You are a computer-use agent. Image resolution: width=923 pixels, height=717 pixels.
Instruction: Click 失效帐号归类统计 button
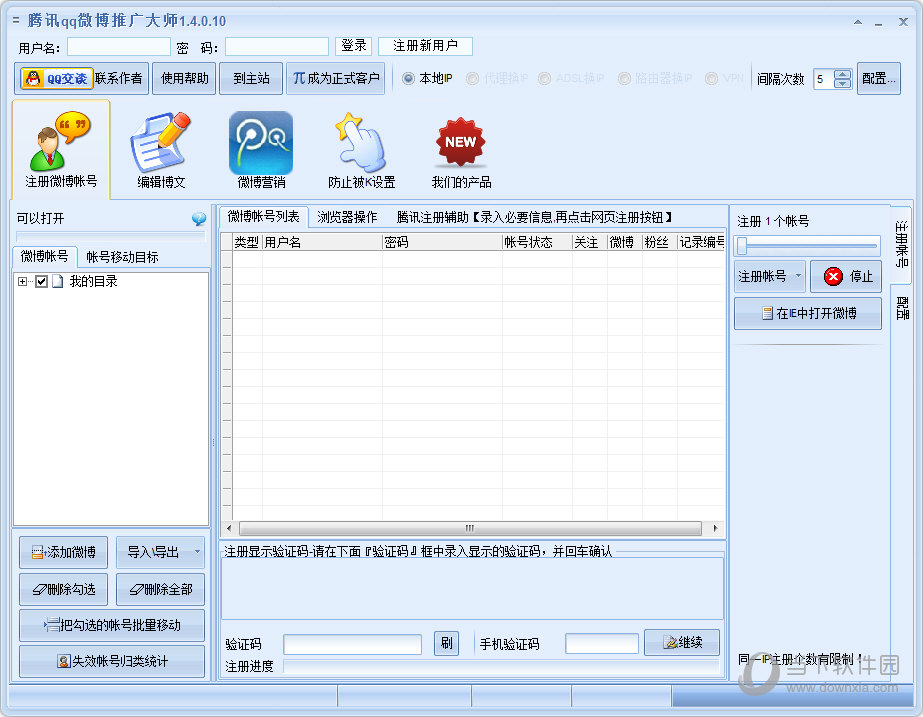(112, 661)
